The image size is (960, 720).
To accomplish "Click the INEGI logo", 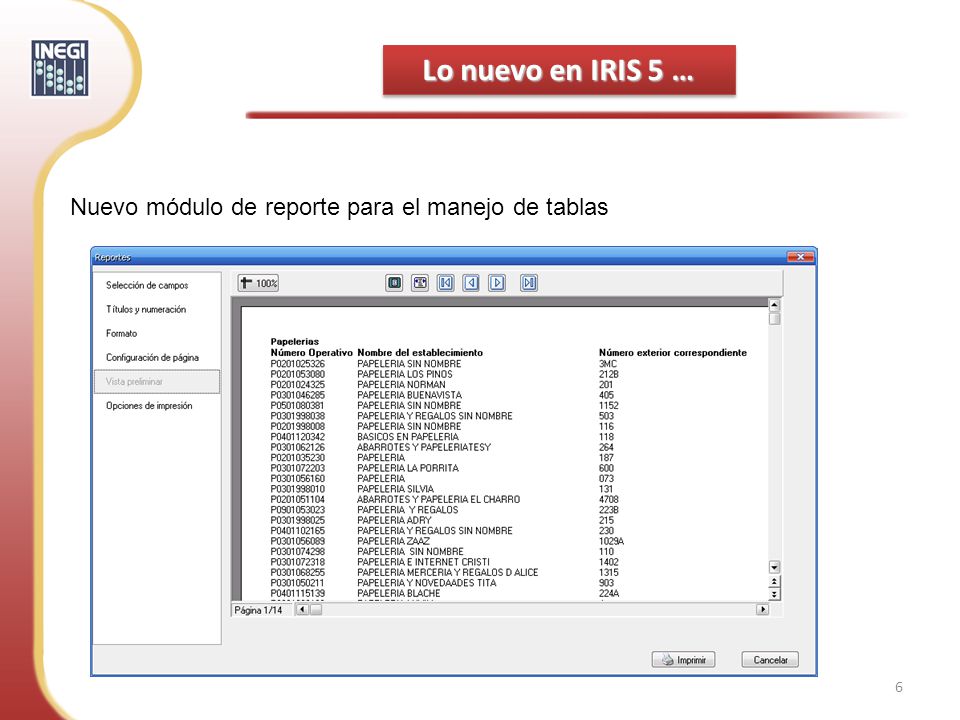I will tap(60, 68).
